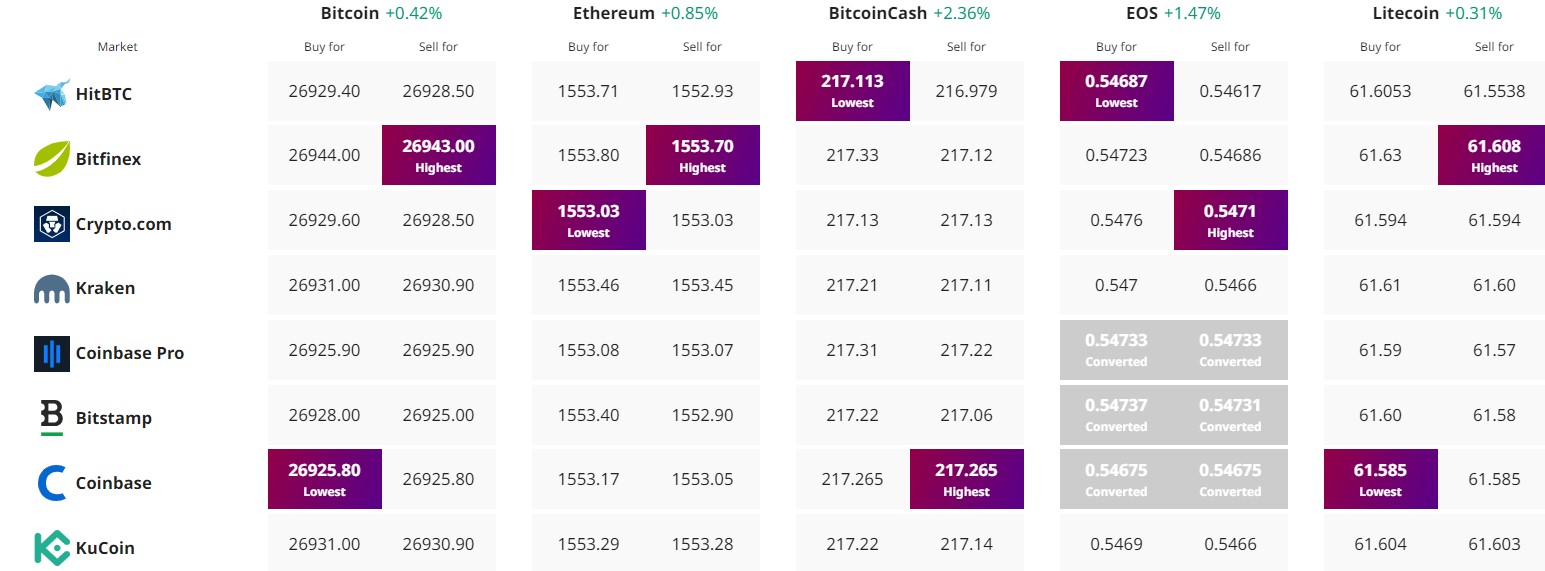This screenshot has width=1545, height=571.
Task: Click the Coinbase Pro bars logo icon
Action: (52, 354)
